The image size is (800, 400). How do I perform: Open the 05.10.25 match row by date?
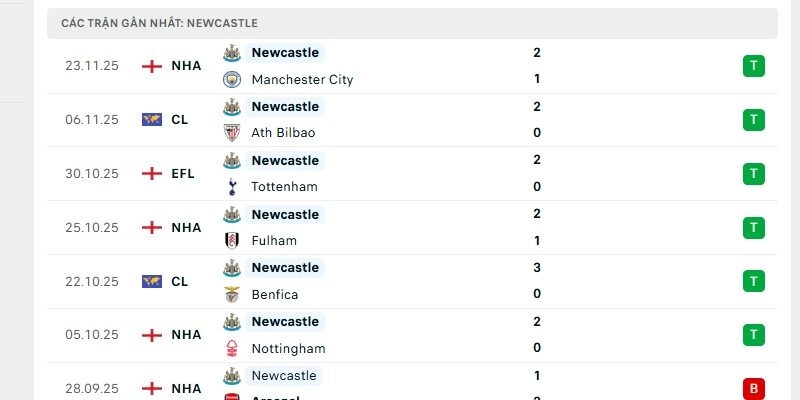click(92, 335)
